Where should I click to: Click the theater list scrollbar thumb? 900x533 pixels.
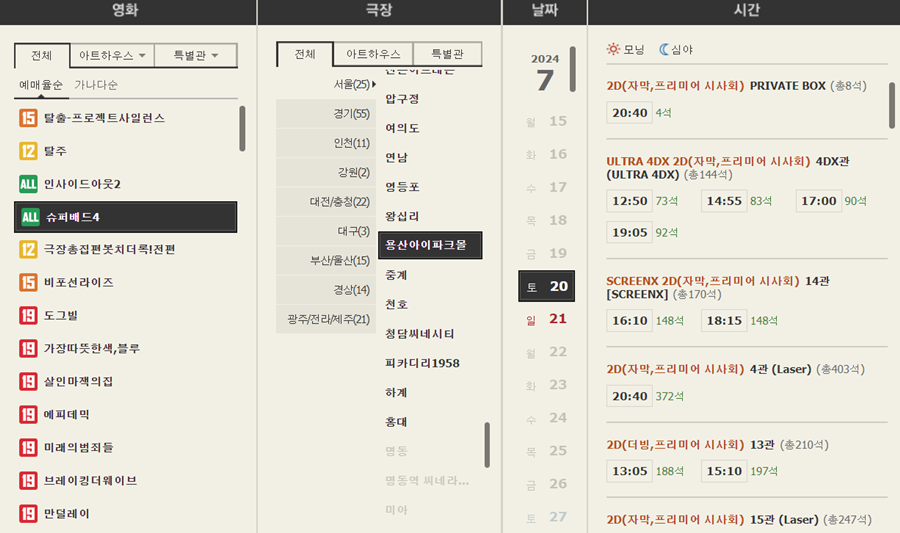[x=487, y=445]
